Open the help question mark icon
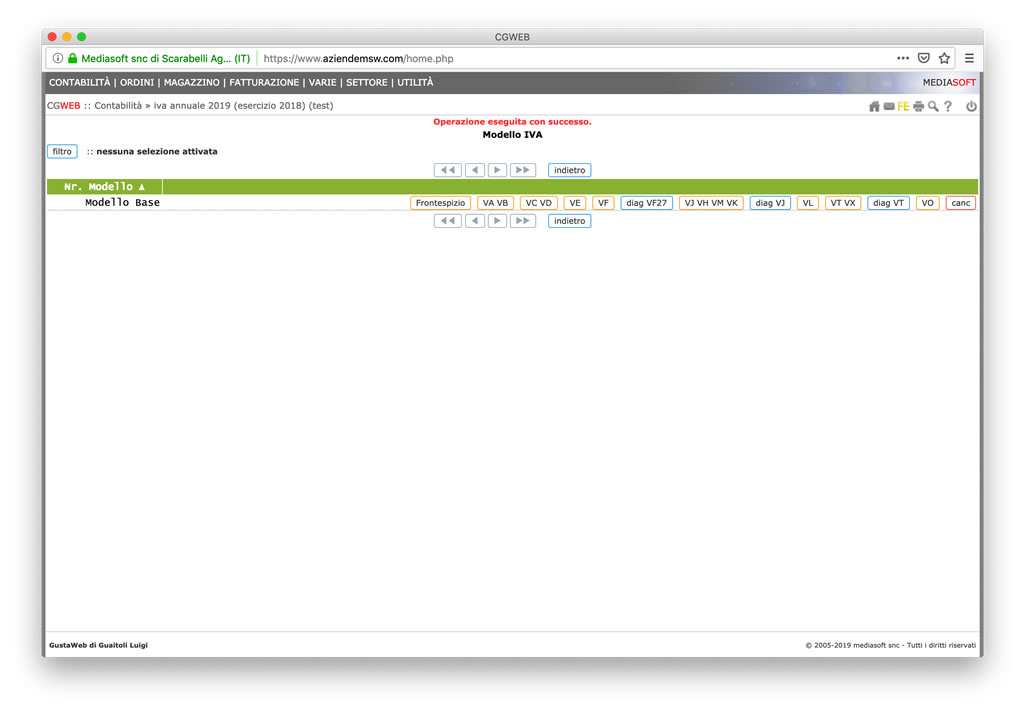 948,106
